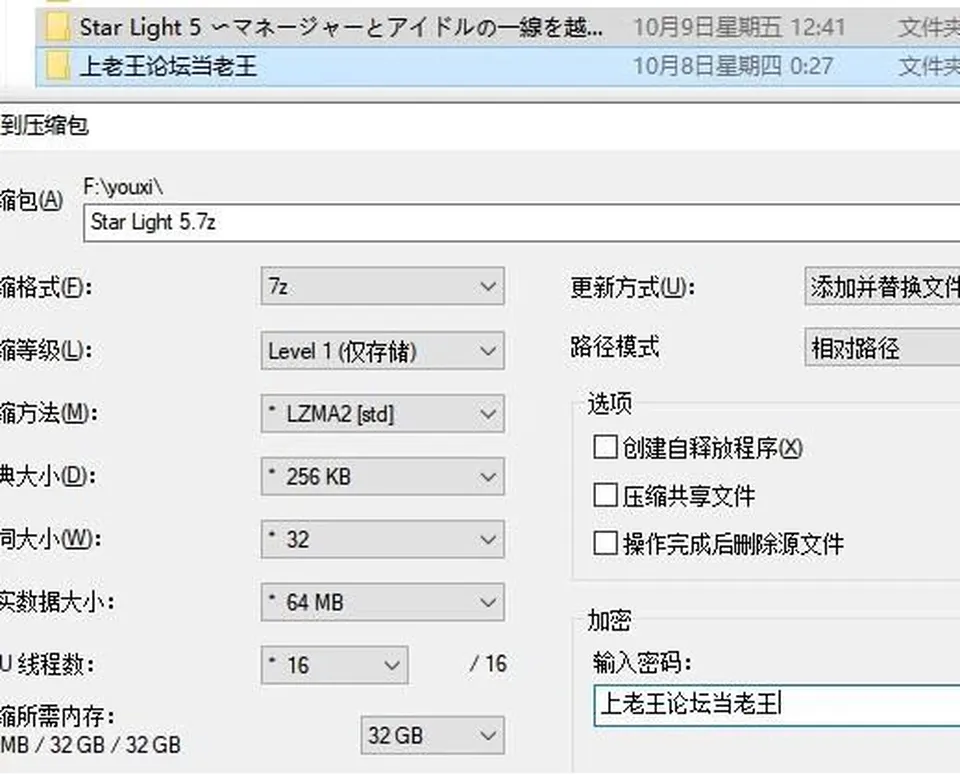Screen dimensions: 960x775
Task: Click the / 16 thread count text
Action: tap(489, 664)
